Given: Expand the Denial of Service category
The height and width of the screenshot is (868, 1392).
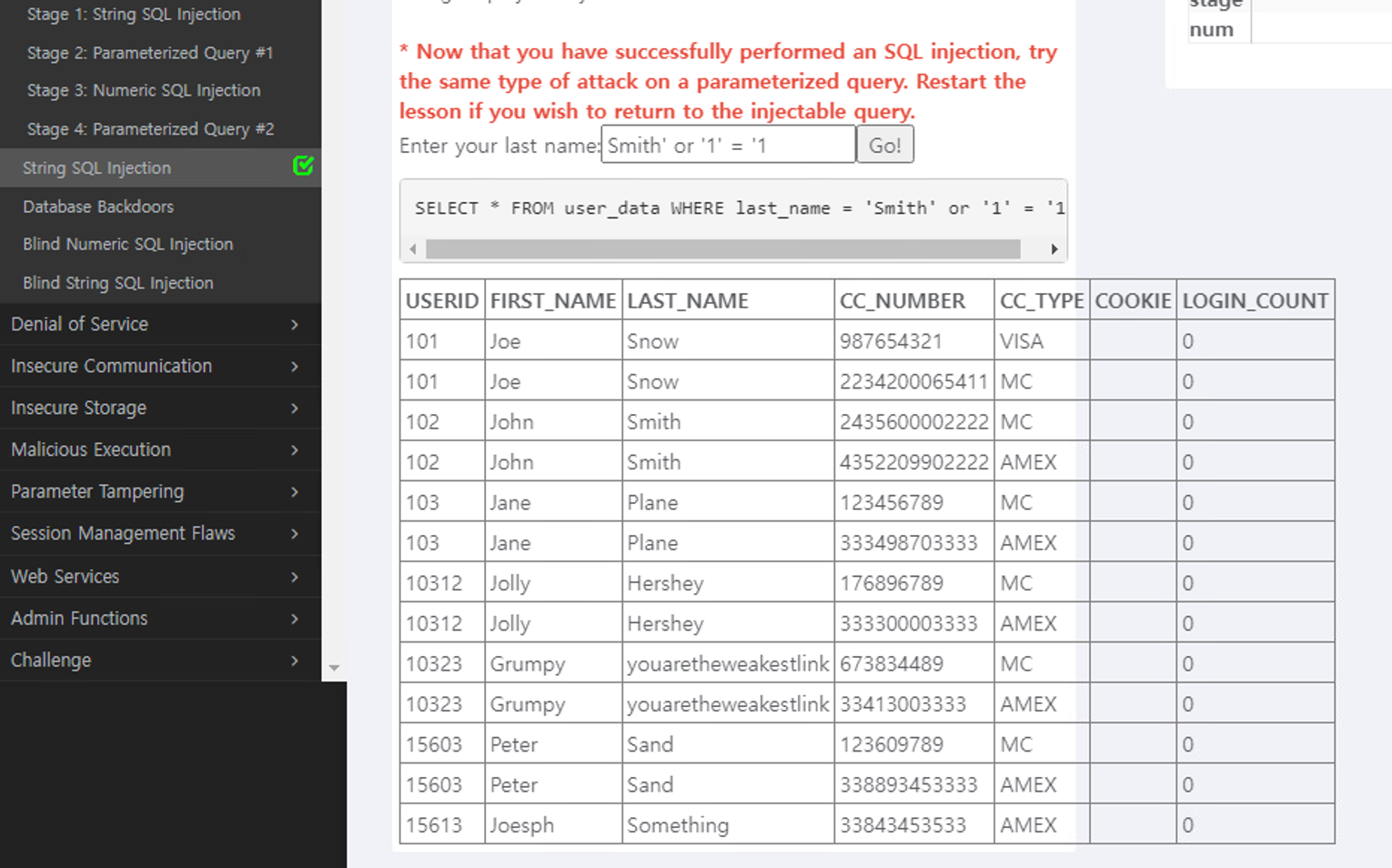Looking at the screenshot, I should pyautogui.click(x=79, y=324).
